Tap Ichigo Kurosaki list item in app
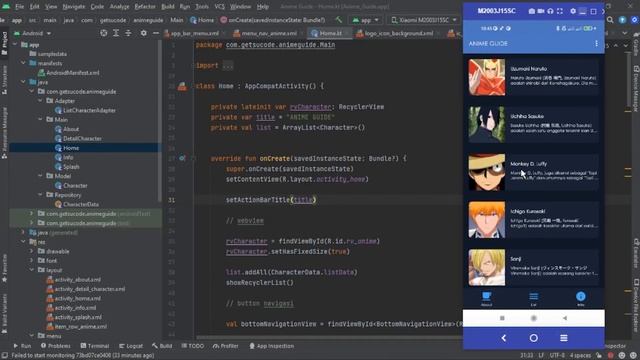640x360 pixels. click(x=533, y=220)
